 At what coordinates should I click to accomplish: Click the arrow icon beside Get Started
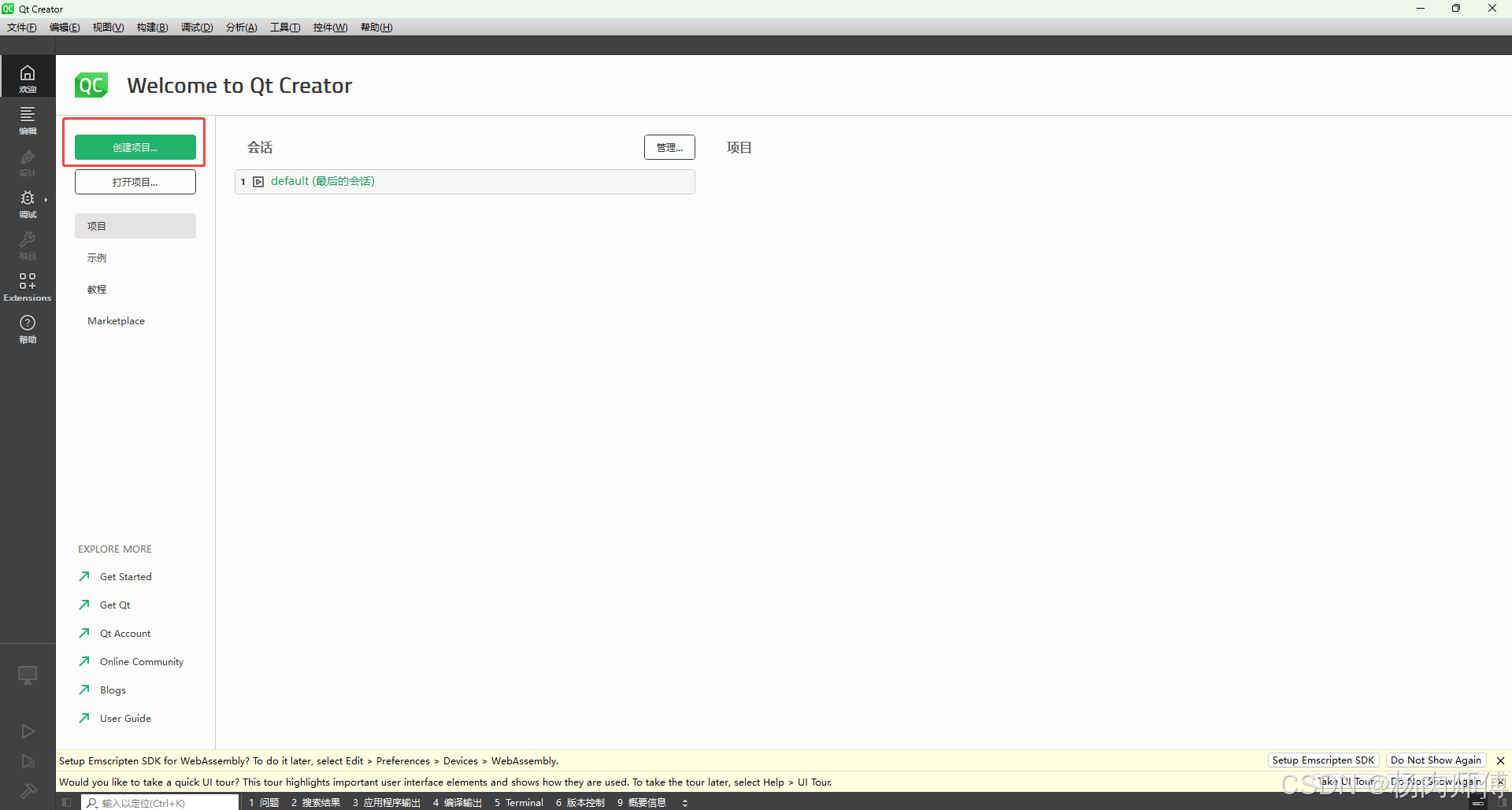(84, 576)
